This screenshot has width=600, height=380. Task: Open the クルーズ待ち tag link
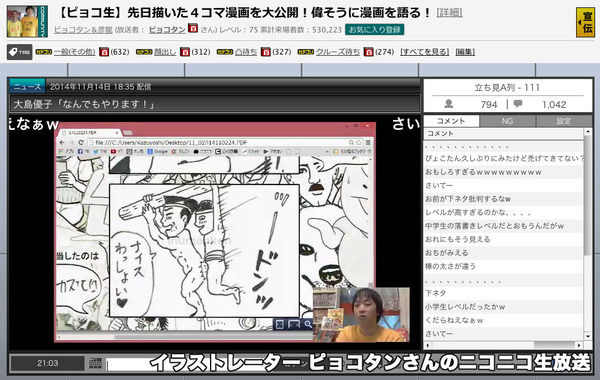point(338,52)
